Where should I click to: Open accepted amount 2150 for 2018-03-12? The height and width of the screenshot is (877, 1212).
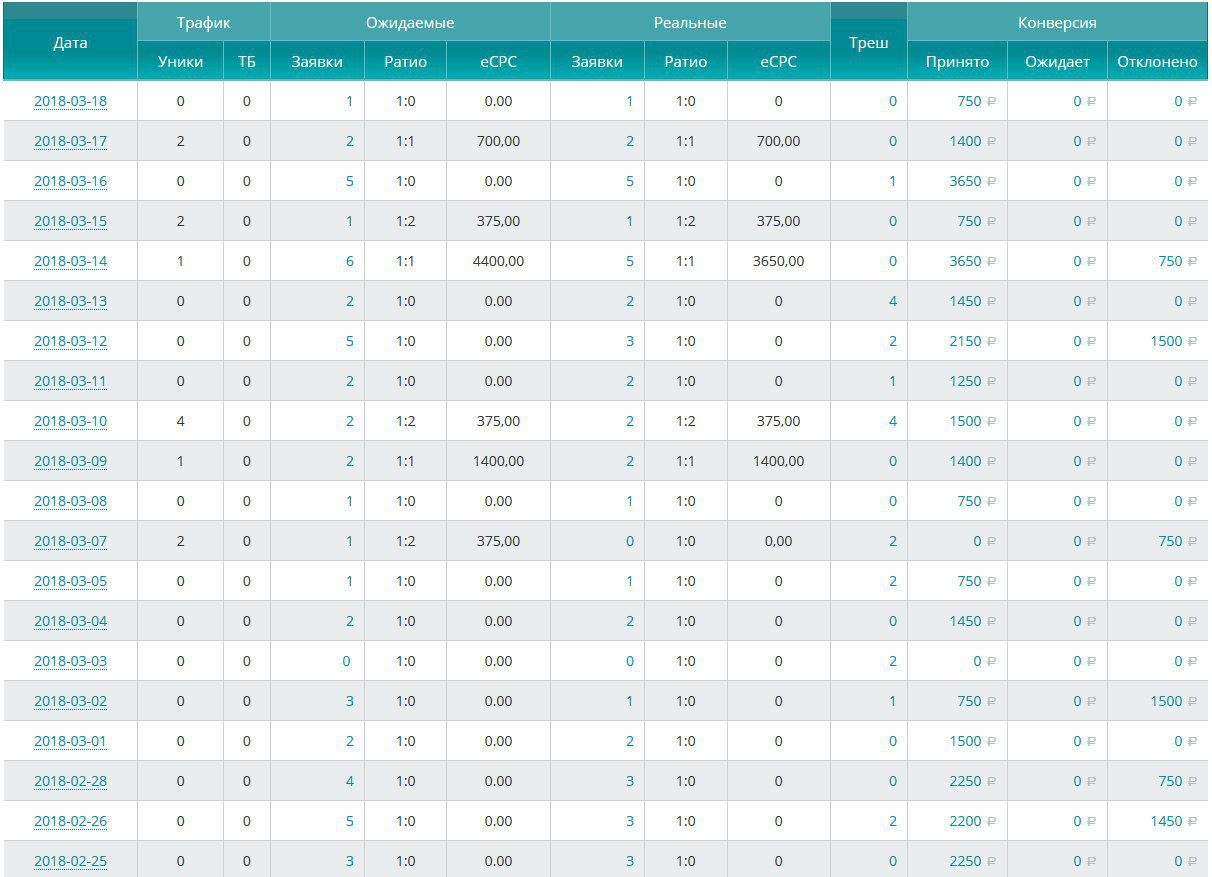pos(965,341)
